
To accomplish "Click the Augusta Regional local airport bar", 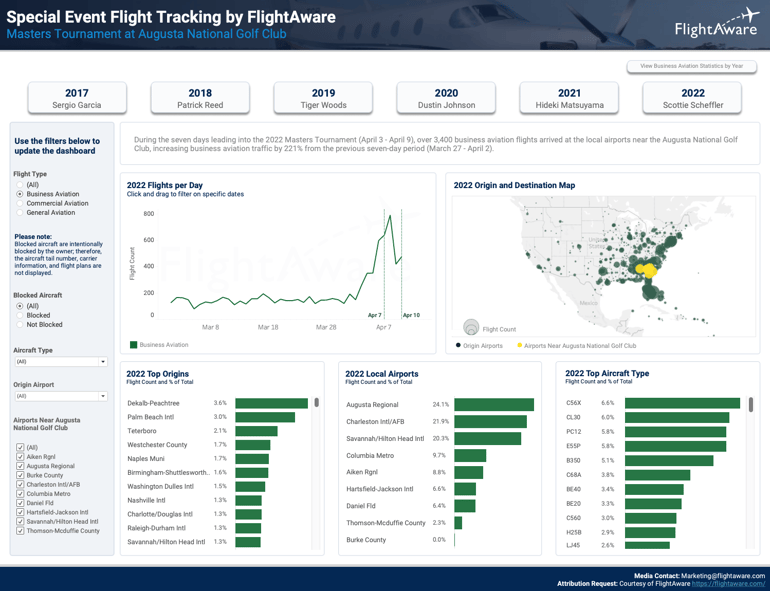I will tap(494, 405).
